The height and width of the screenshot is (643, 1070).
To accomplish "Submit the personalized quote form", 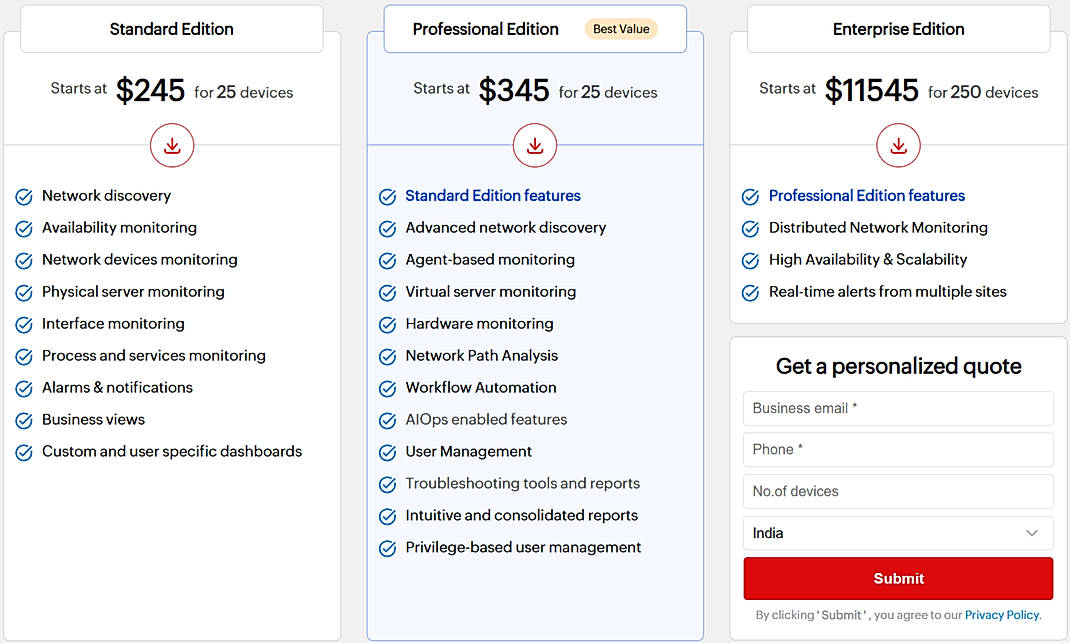I will (897, 578).
